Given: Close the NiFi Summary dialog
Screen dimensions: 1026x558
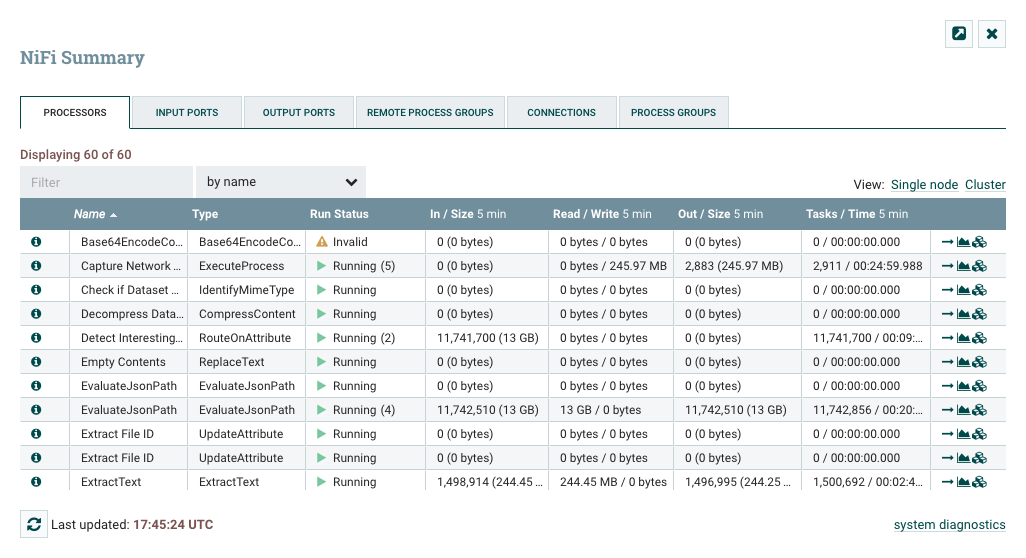Looking at the screenshot, I should tap(992, 34).
